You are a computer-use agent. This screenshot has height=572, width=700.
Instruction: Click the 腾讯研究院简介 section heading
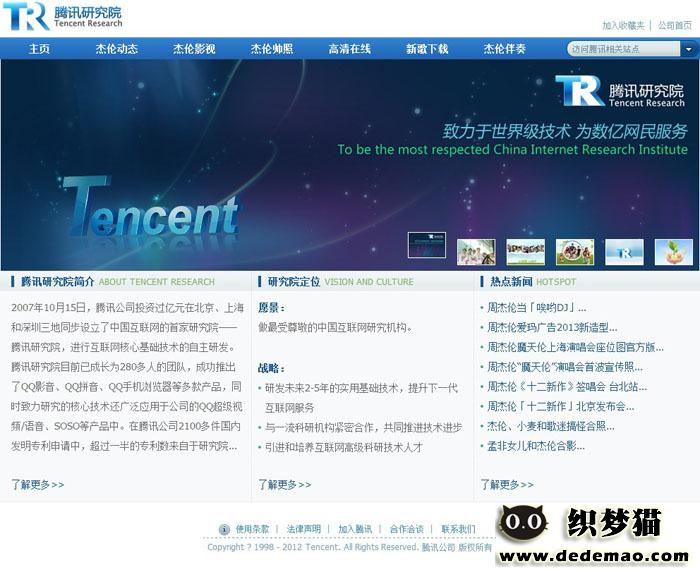(58, 282)
